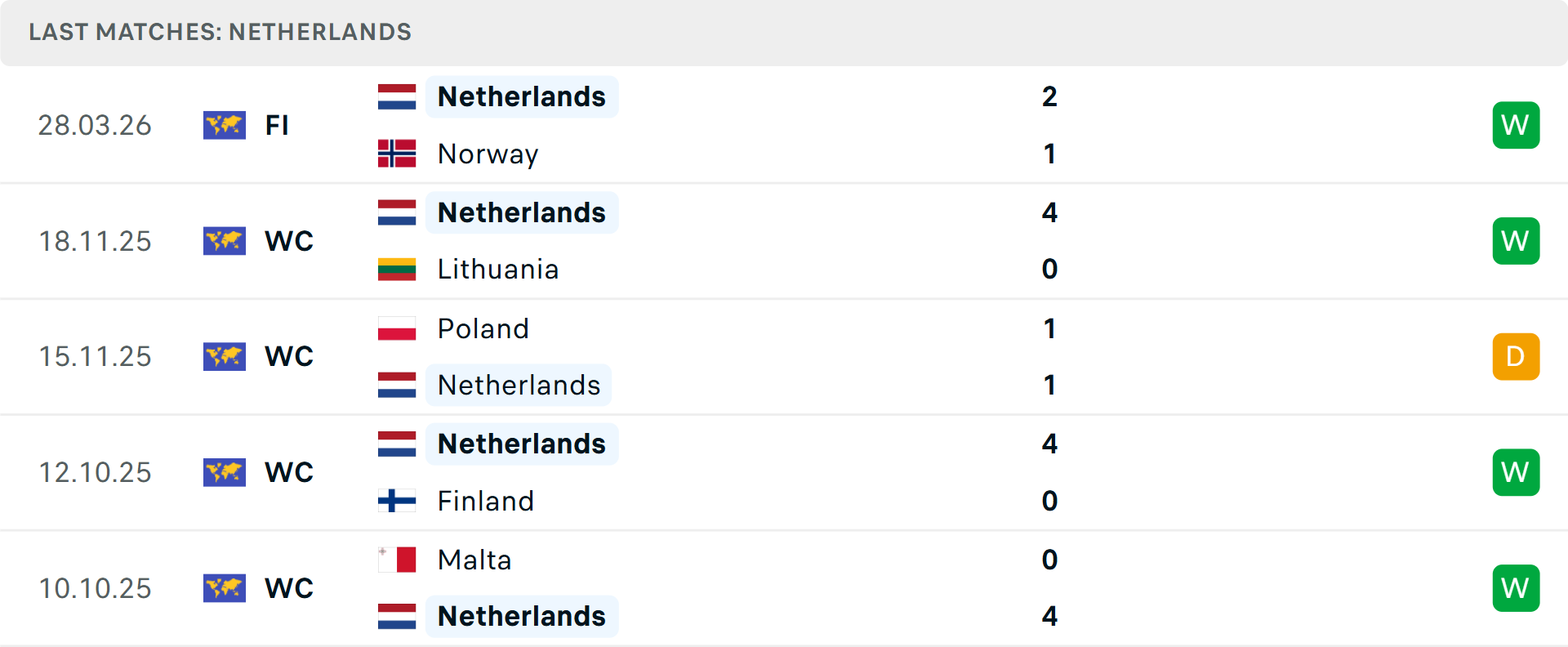Click Netherlands flag in the Norway match
1568x647 pixels.
[x=397, y=96]
